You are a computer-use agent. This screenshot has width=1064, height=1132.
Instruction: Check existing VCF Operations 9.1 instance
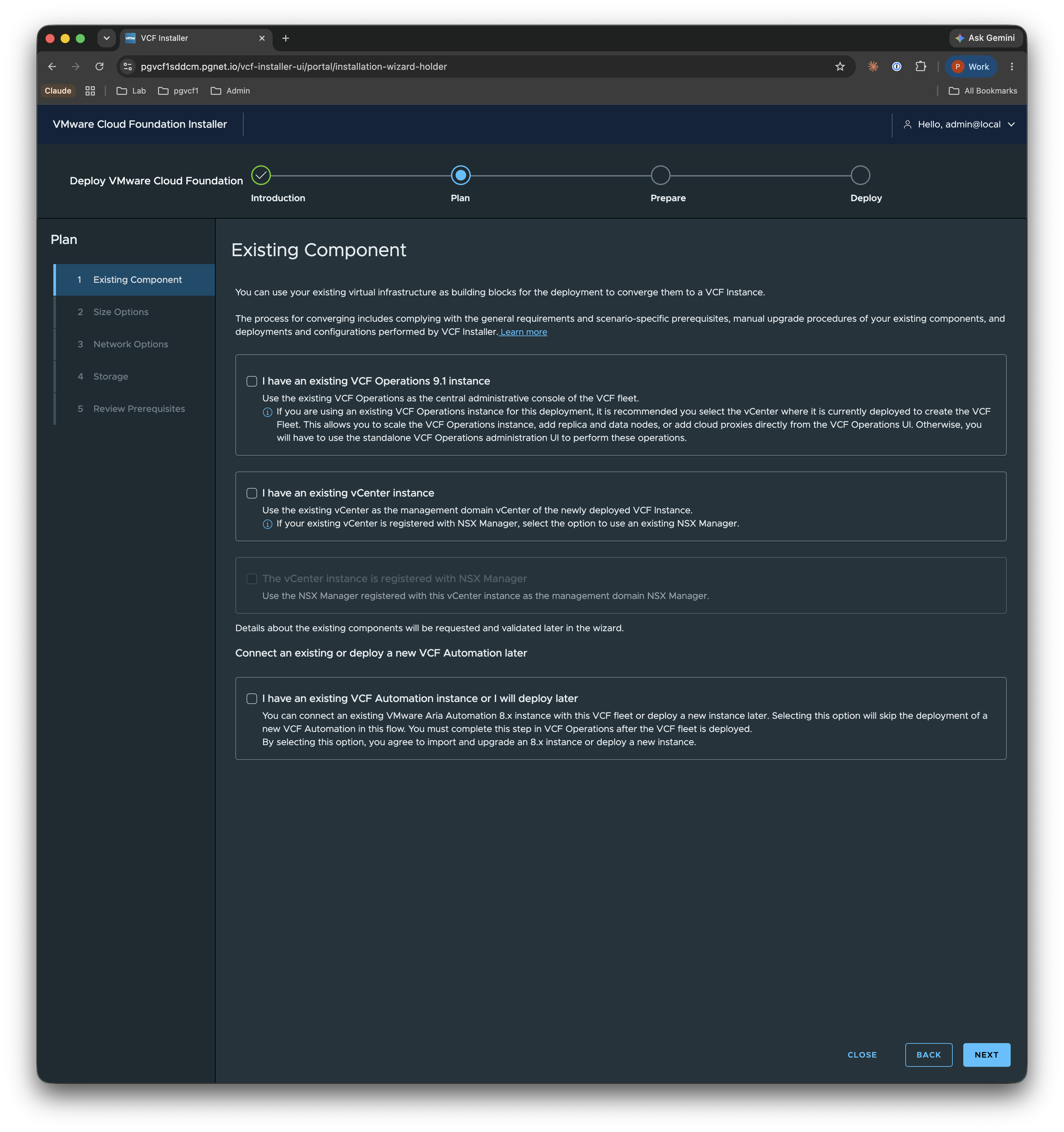(x=252, y=381)
